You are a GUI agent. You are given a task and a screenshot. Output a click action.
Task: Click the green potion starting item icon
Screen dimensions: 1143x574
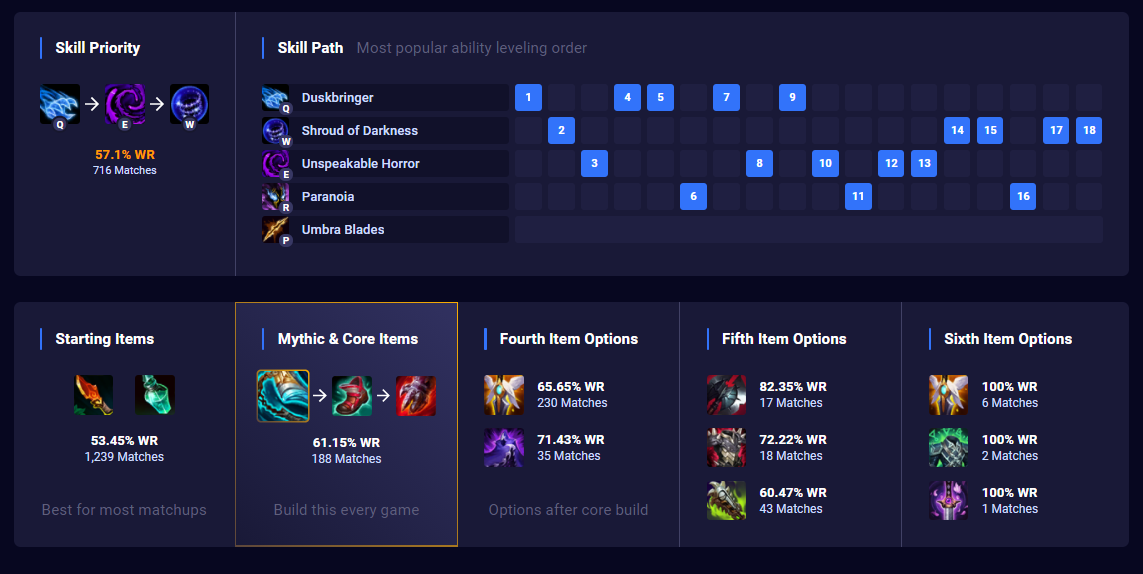pos(155,395)
